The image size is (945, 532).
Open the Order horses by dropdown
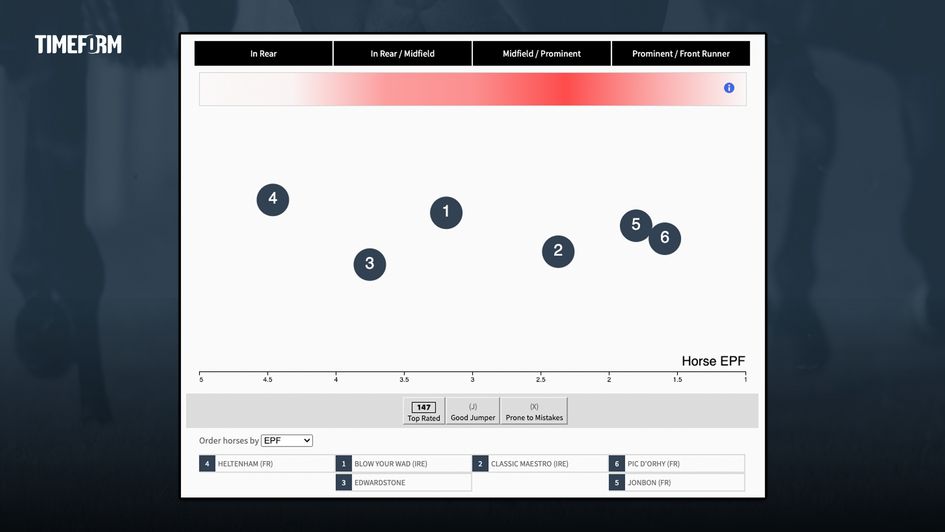[x=287, y=441]
